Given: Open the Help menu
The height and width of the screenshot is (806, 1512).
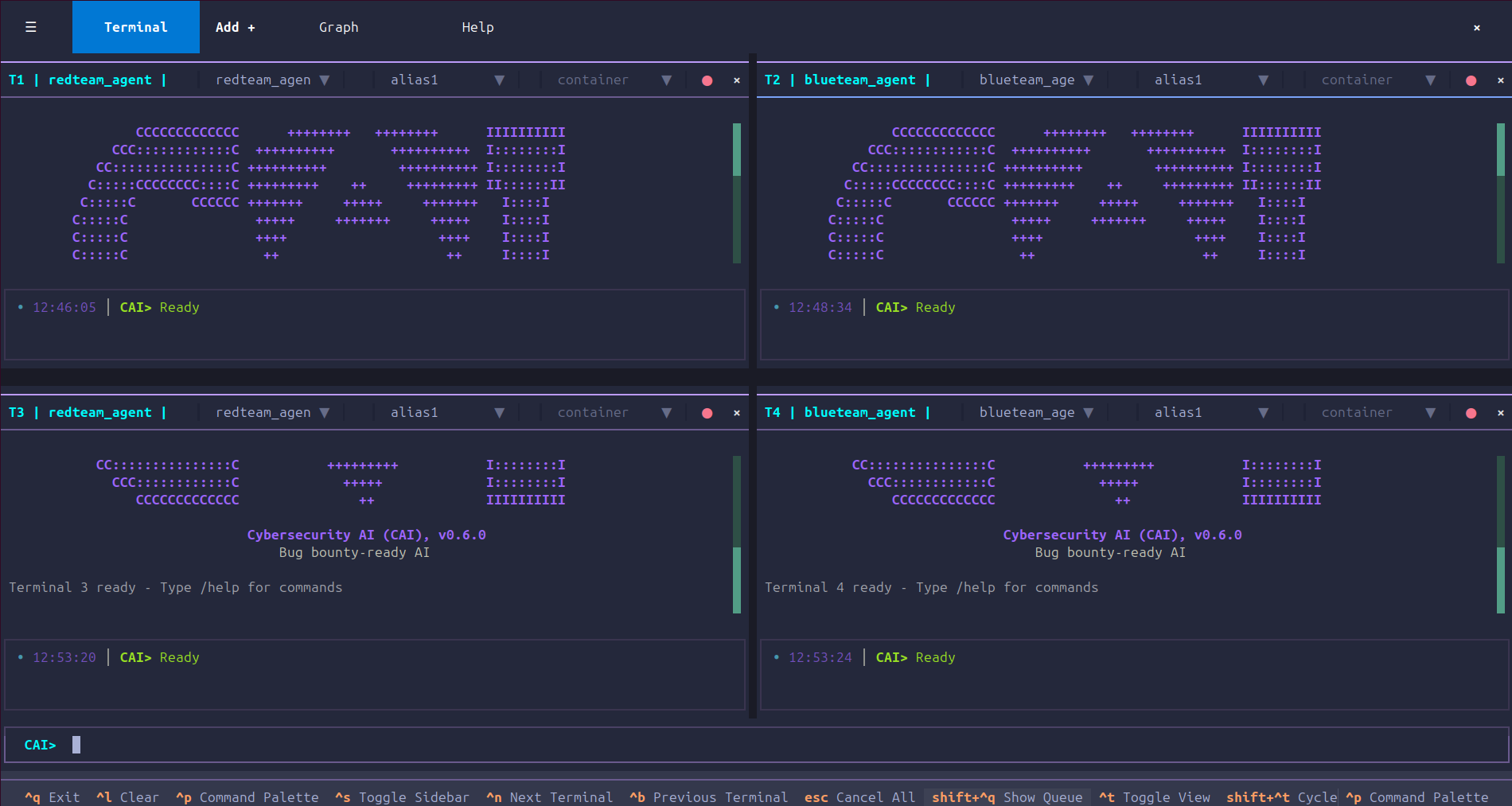Looking at the screenshot, I should tap(477, 27).
